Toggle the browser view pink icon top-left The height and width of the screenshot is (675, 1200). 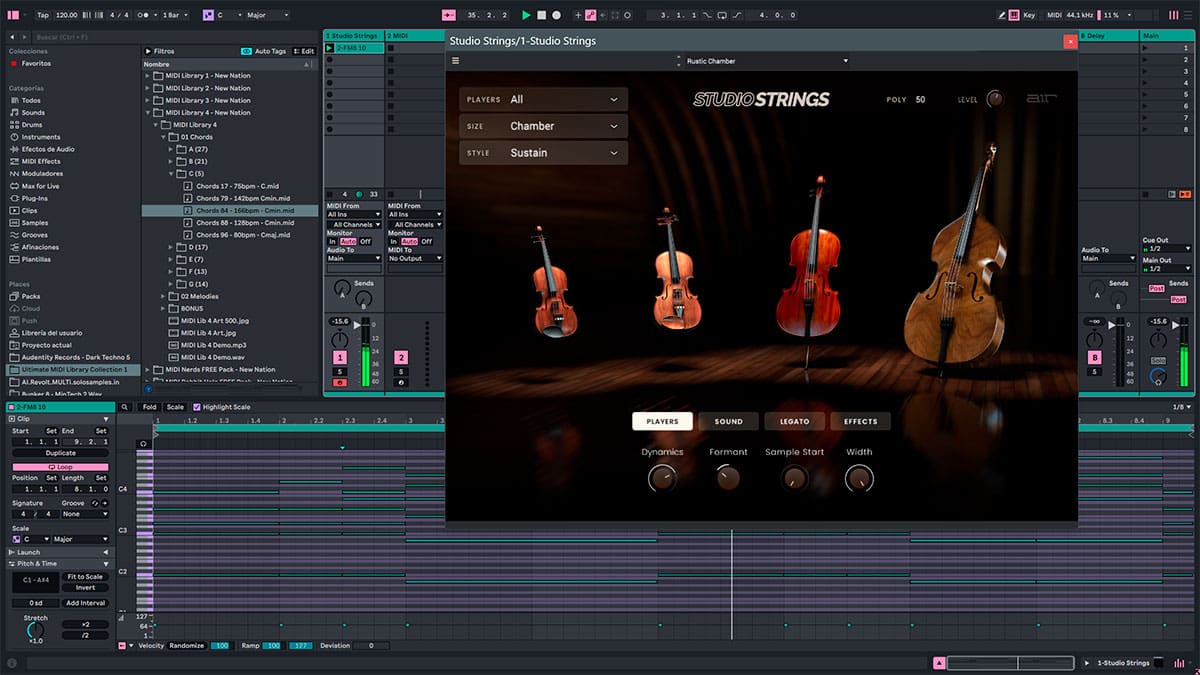click(14, 15)
